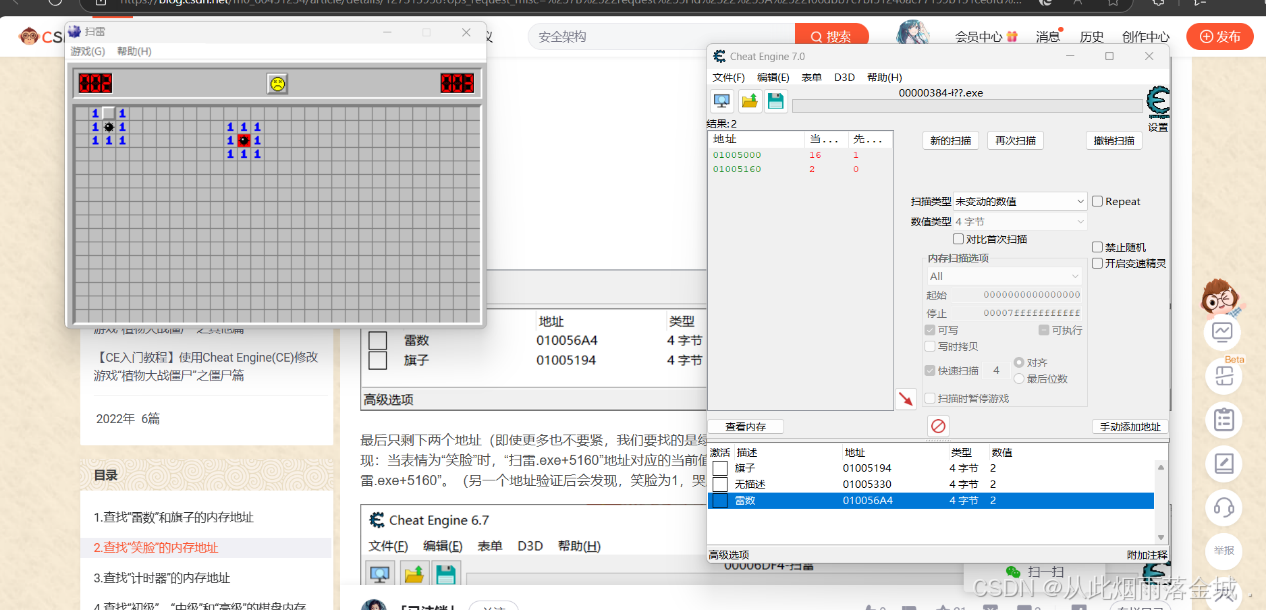Activate the 无描述 entry checkbox
Image resolution: width=1266 pixels, height=610 pixels.
(720, 484)
